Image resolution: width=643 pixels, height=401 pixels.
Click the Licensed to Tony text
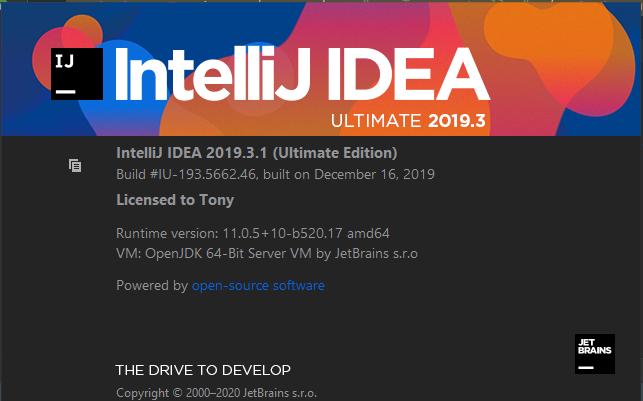click(x=175, y=200)
